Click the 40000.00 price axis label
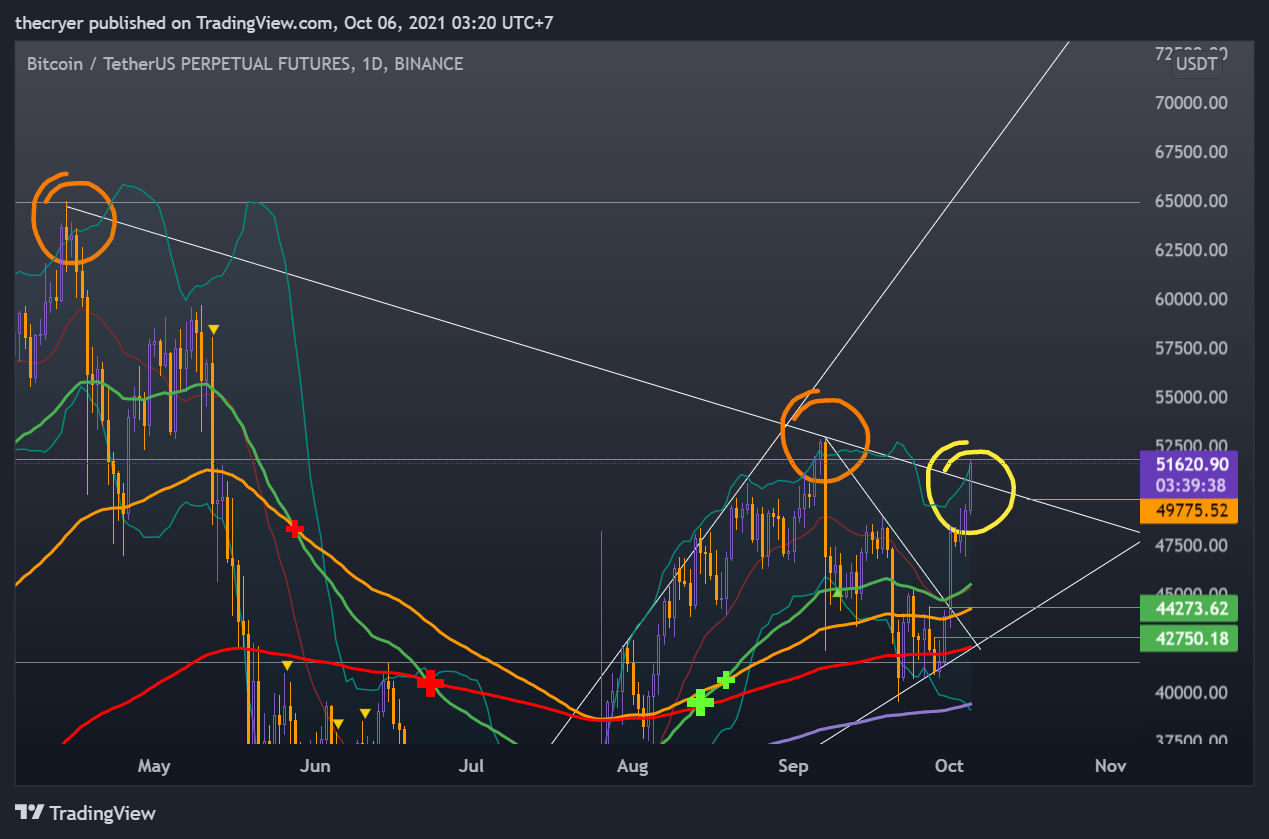Viewport: 1269px width, 839px height. (x=1190, y=692)
